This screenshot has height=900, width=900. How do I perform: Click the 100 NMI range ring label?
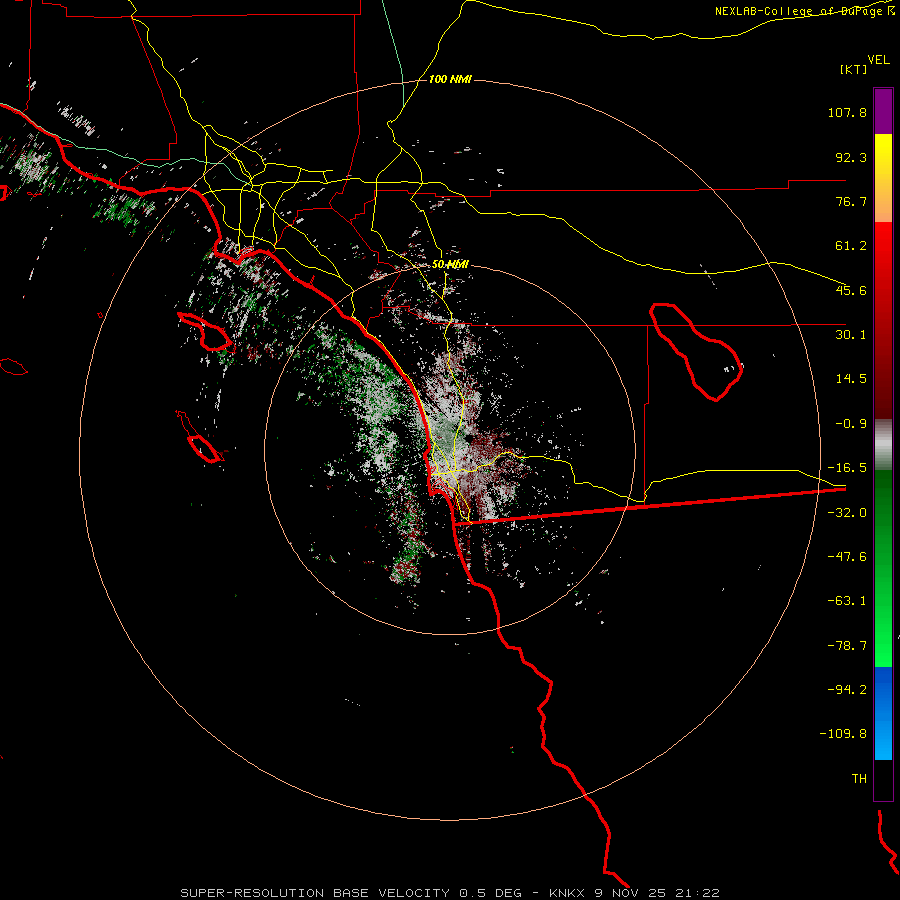(x=450, y=79)
